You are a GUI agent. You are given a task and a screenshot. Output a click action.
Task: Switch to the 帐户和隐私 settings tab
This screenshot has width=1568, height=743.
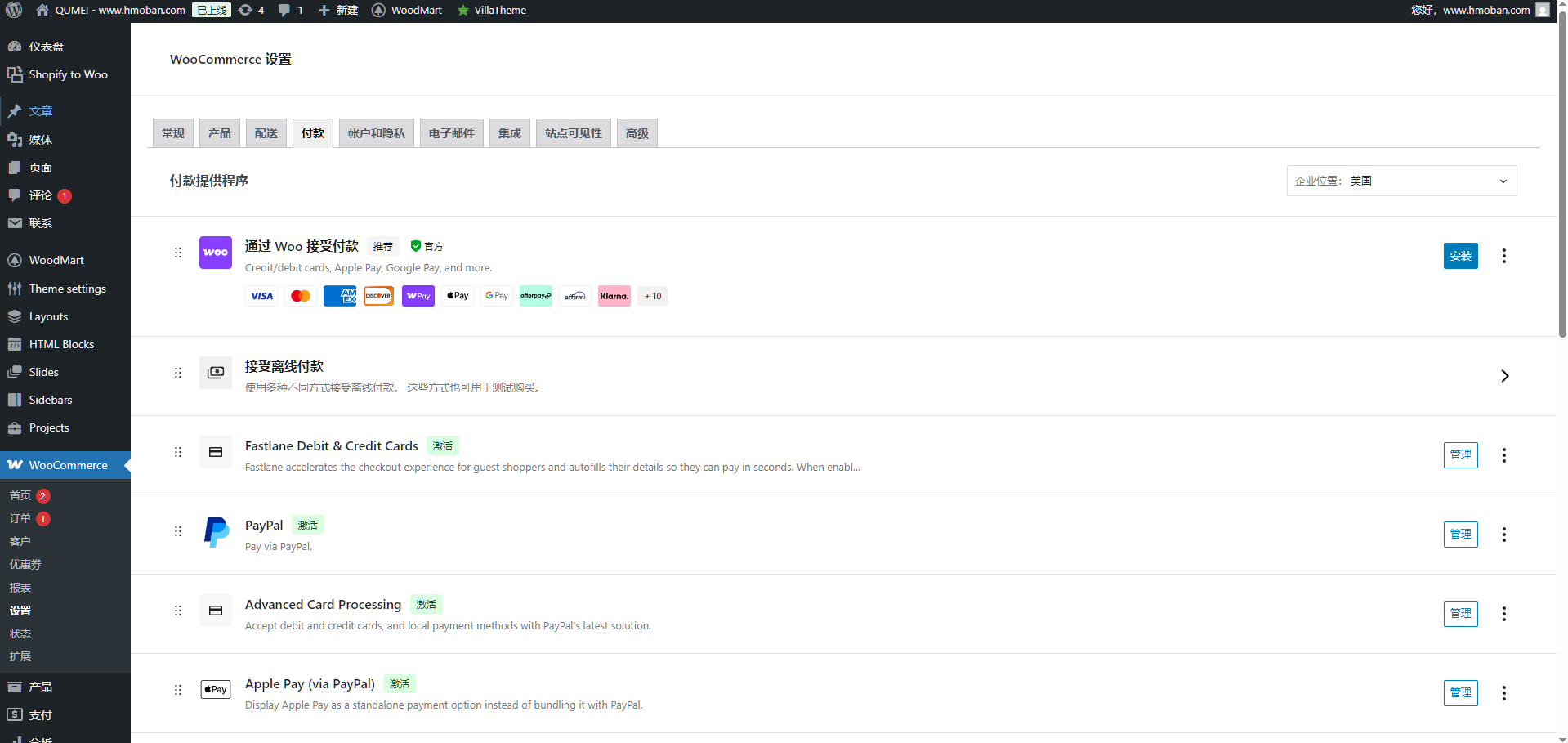pos(377,133)
